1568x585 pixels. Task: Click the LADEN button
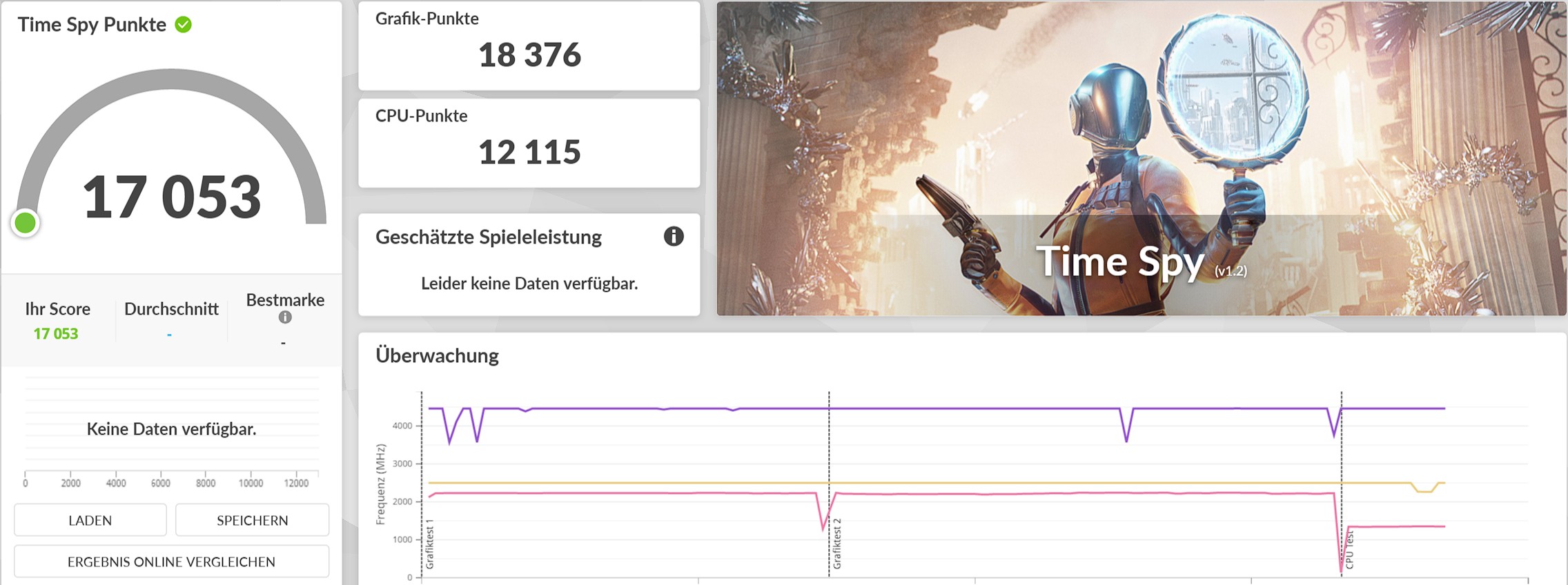click(90, 520)
